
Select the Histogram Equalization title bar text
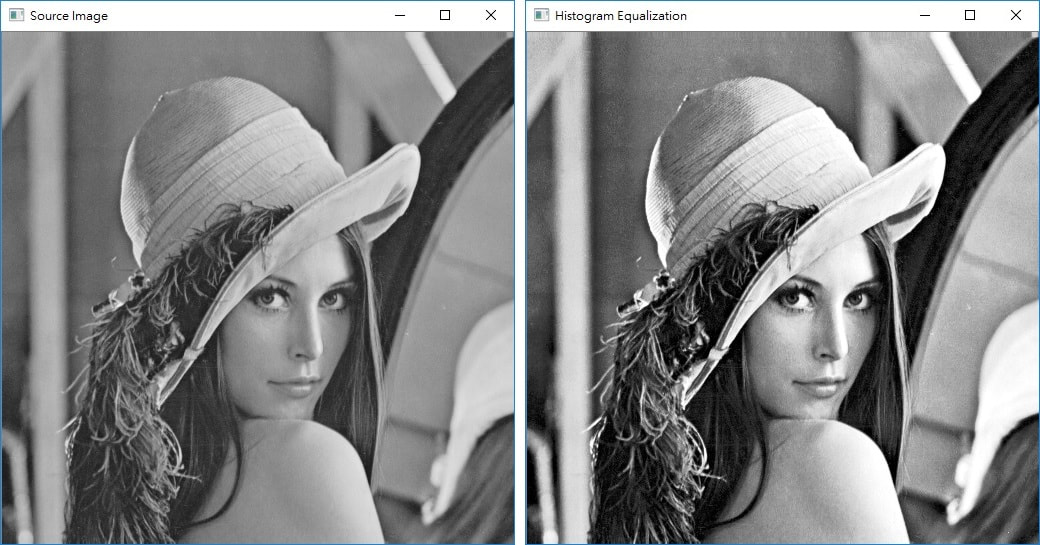point(624,16)
